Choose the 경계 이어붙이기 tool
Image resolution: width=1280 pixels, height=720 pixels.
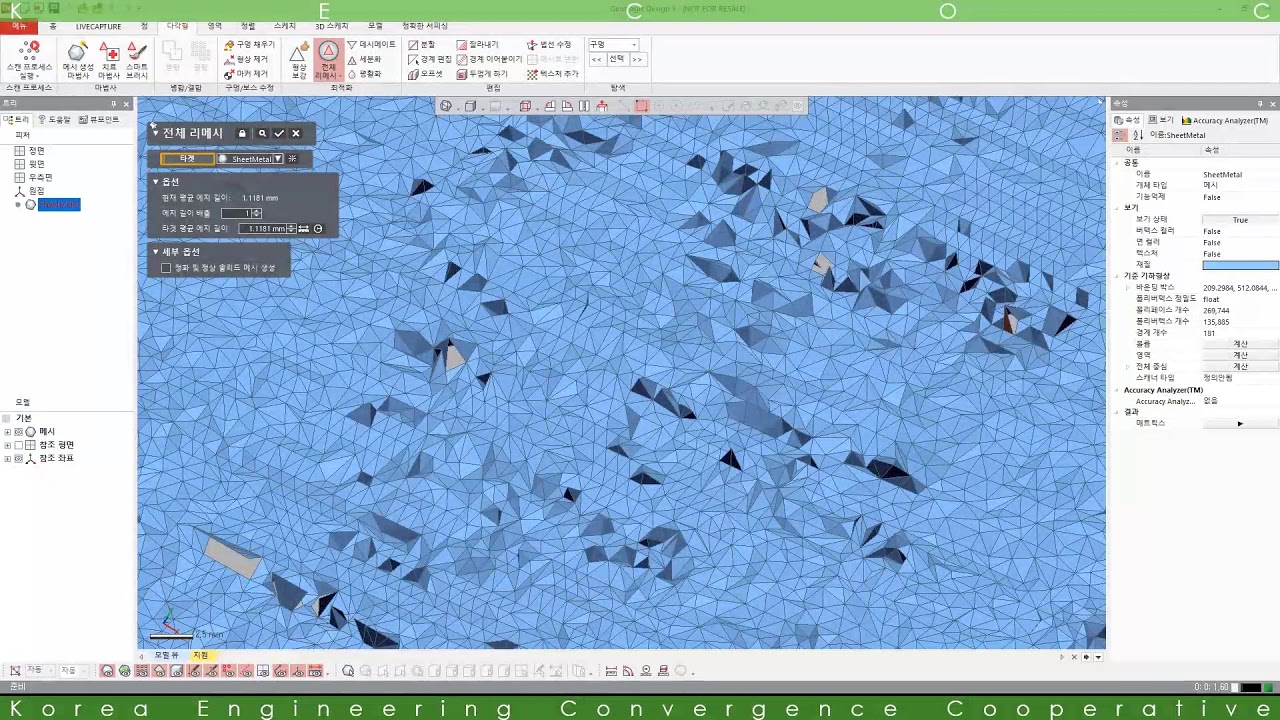tap(489, 59)
